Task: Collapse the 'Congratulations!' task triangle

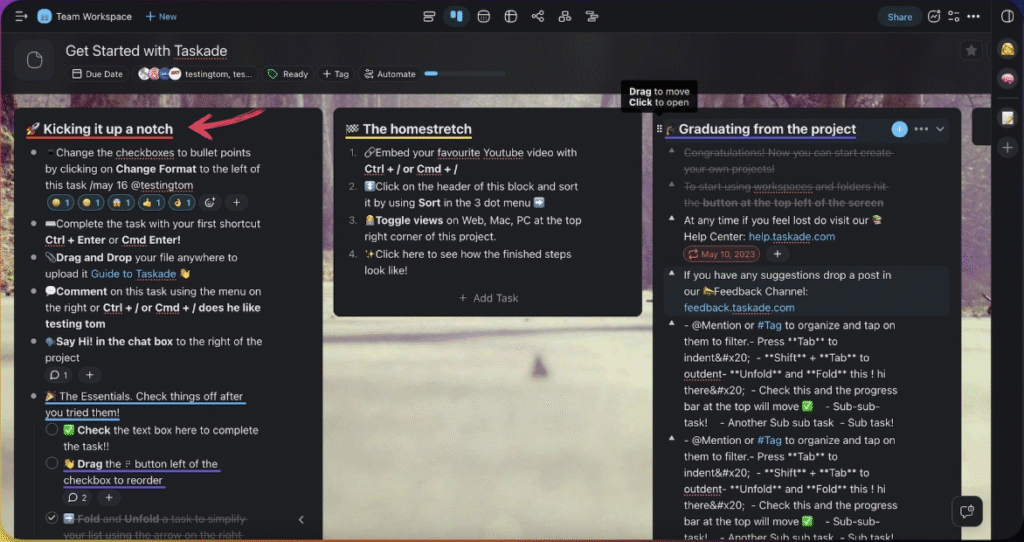Action: point(671,151)
